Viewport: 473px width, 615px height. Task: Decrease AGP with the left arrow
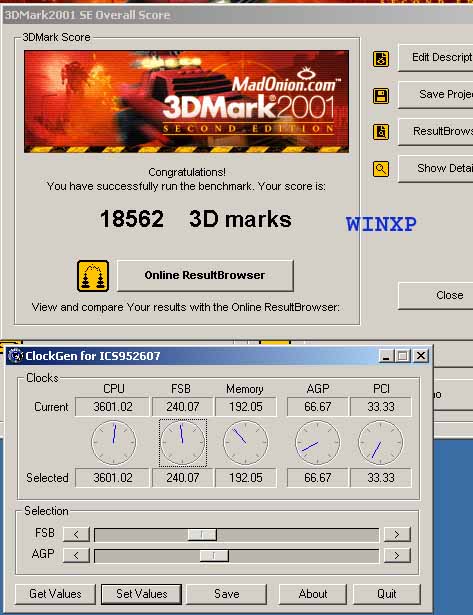pyautogui.click(x=76, y=555)
